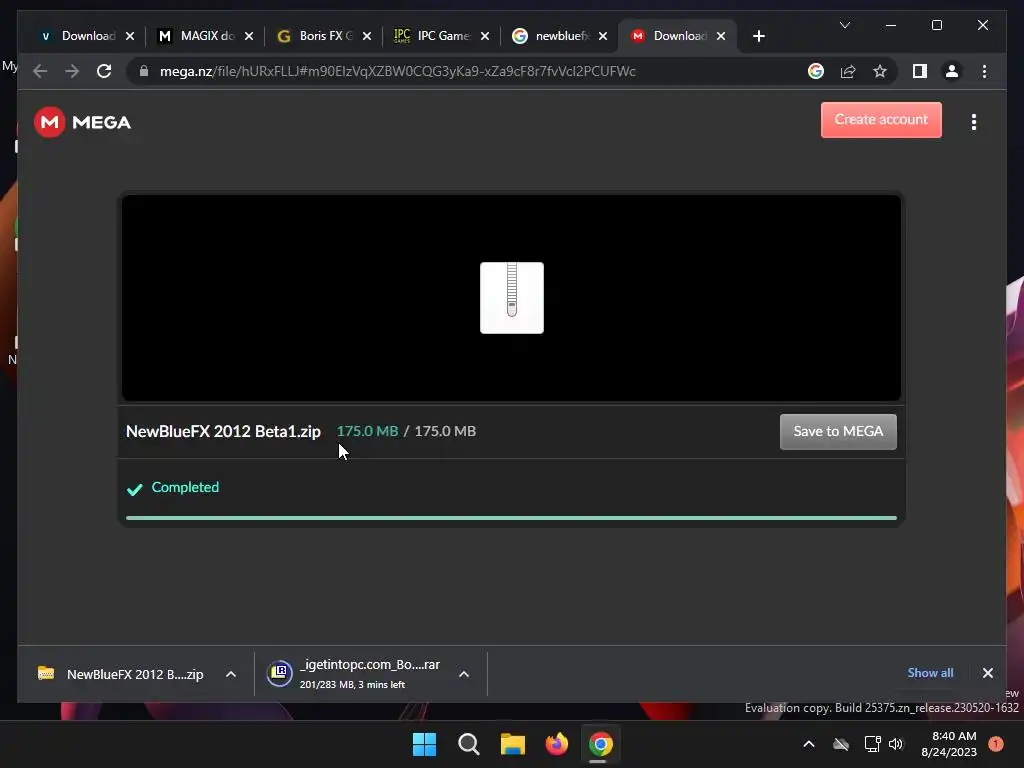This screenshot has height=768, width=1024.
Task: Close the downloads shelf
Action: tap(987, 673)
